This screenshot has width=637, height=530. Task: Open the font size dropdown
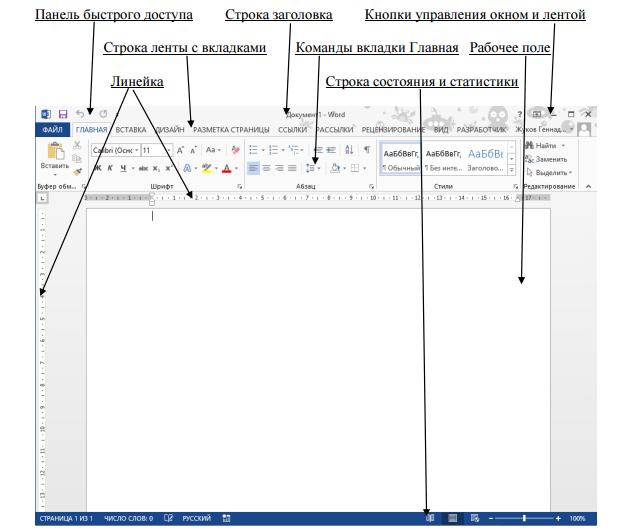click(x=169, y=151)
